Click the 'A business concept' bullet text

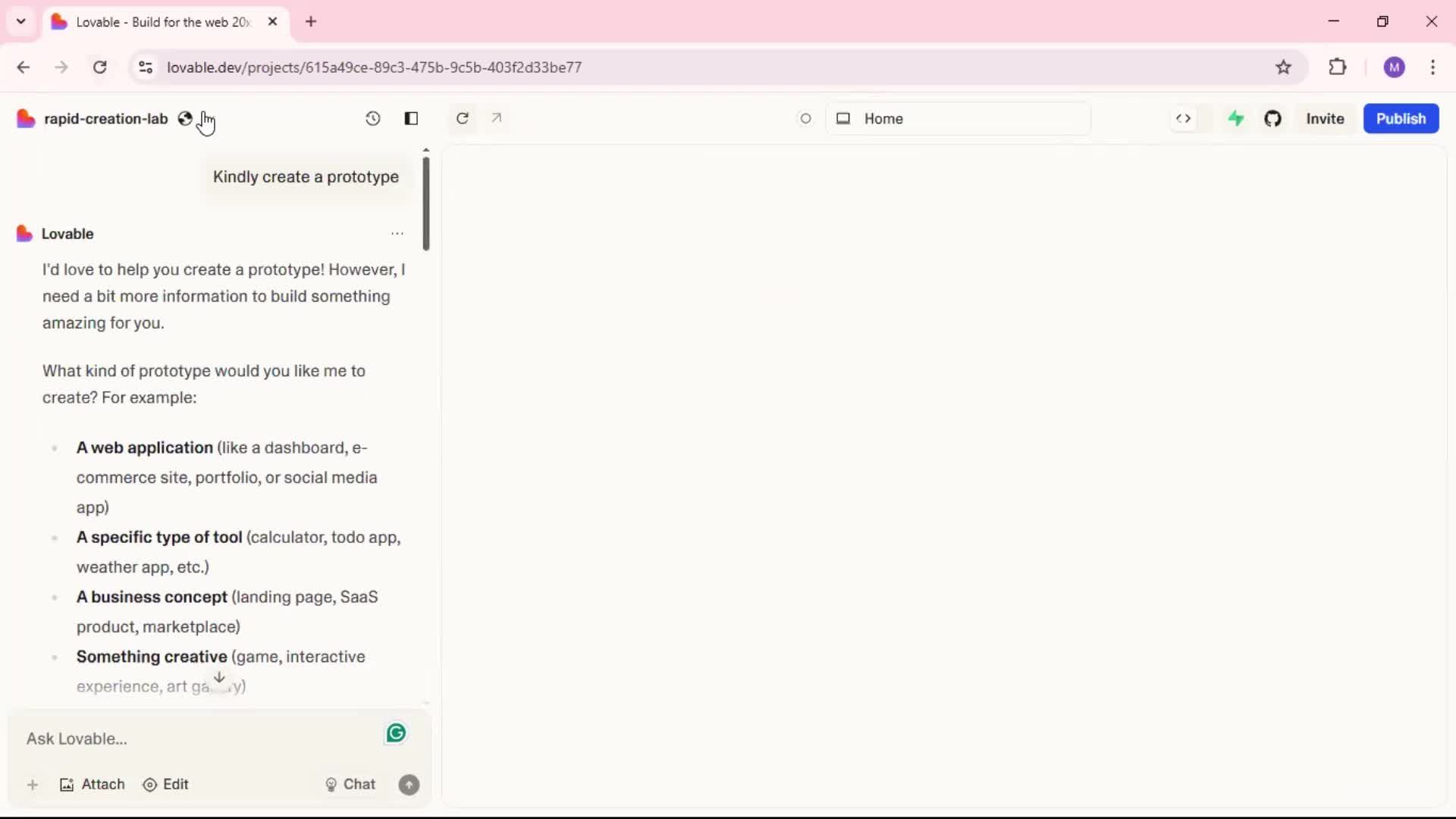point(152,598)
